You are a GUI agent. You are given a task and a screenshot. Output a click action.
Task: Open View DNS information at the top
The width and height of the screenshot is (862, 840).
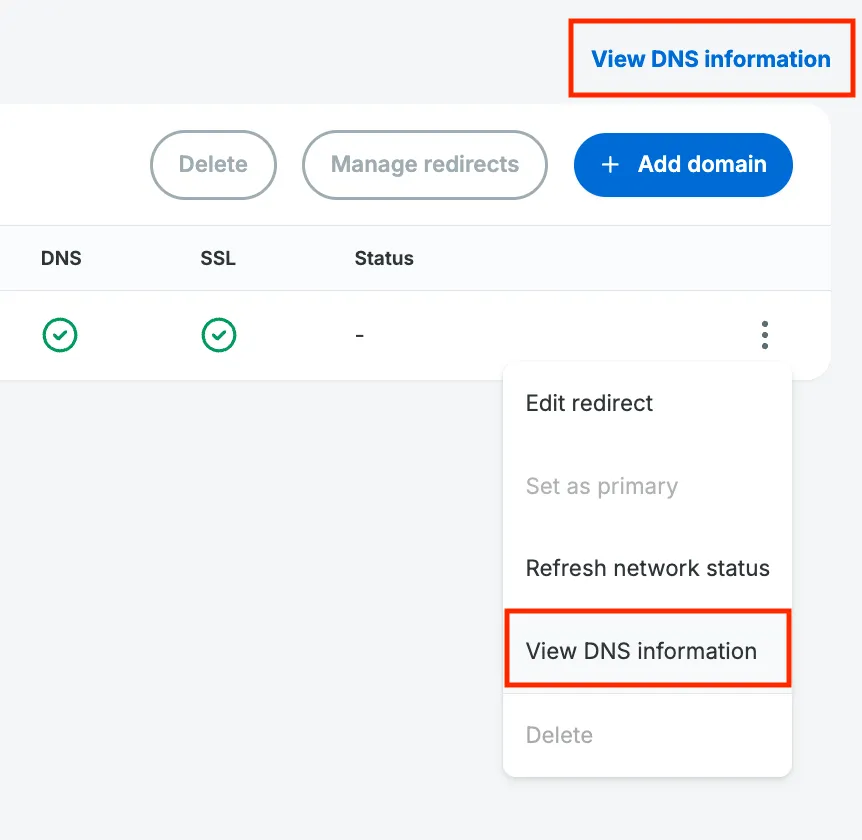(x=711, y=58)
